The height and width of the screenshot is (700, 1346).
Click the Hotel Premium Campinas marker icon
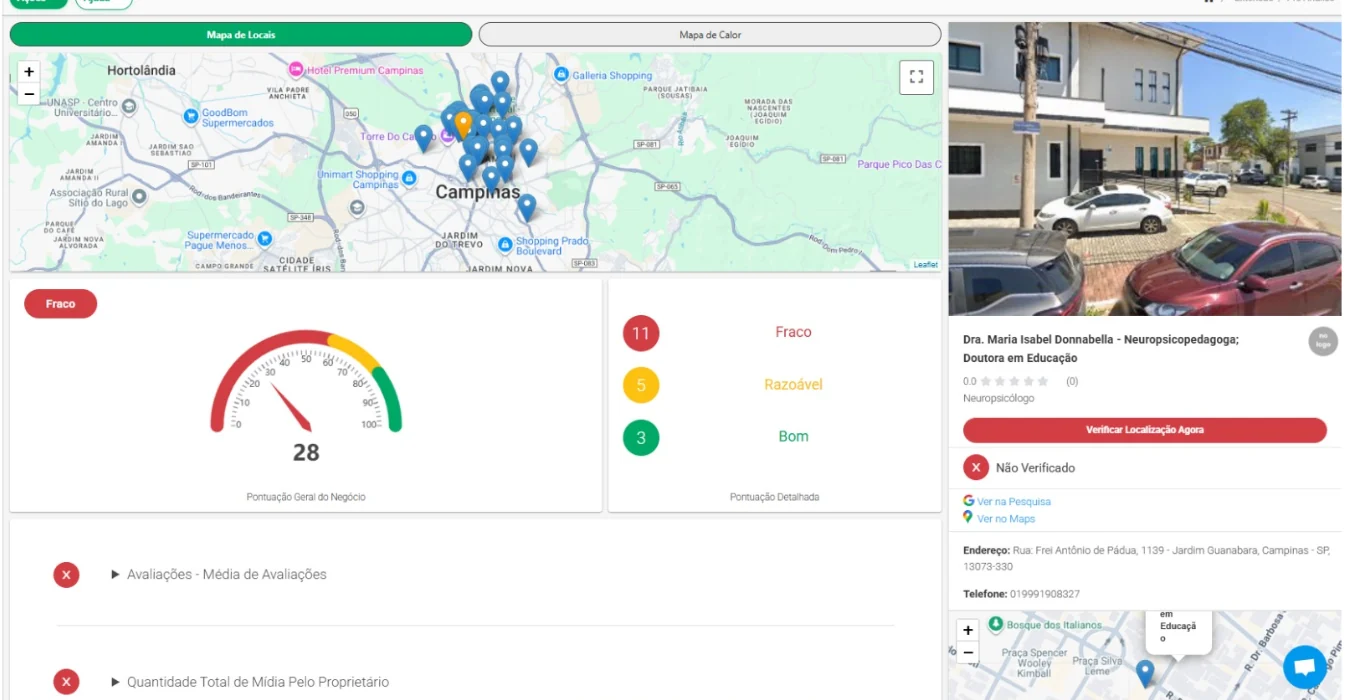[x=295, y=70]
